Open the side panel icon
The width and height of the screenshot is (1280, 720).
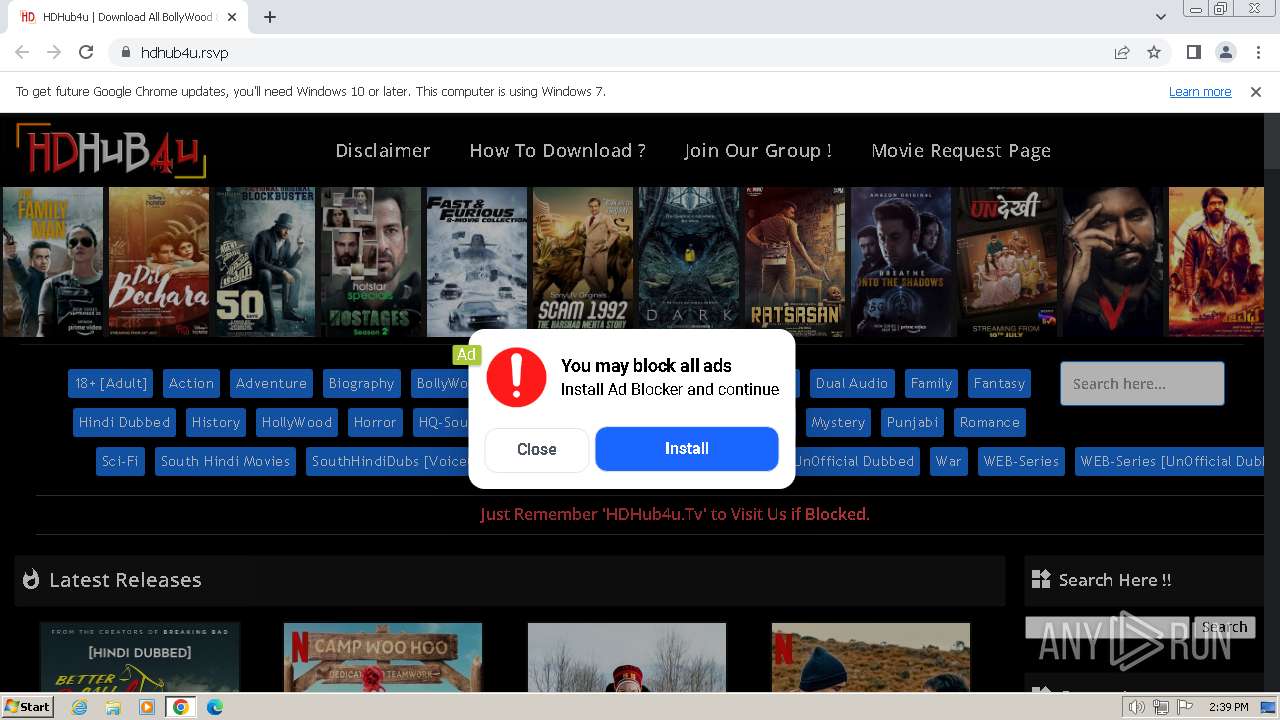coord(1194,52)
